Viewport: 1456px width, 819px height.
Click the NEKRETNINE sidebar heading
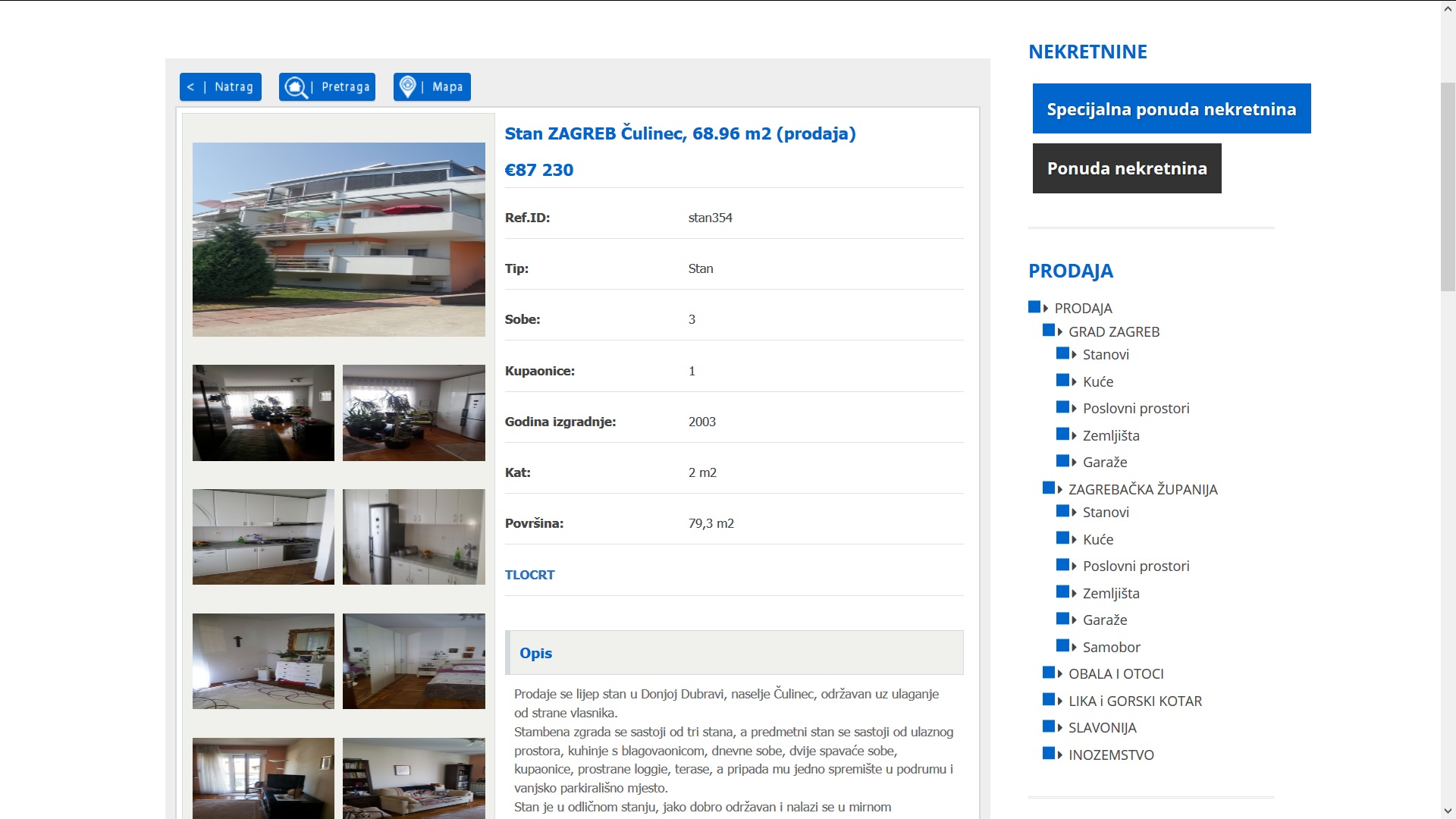click(x=1087, y=52)
